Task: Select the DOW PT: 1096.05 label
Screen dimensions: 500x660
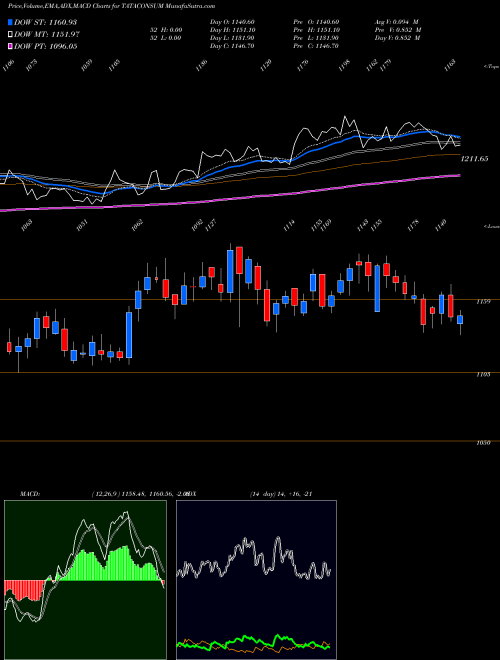Action: [x=45, y=46]
